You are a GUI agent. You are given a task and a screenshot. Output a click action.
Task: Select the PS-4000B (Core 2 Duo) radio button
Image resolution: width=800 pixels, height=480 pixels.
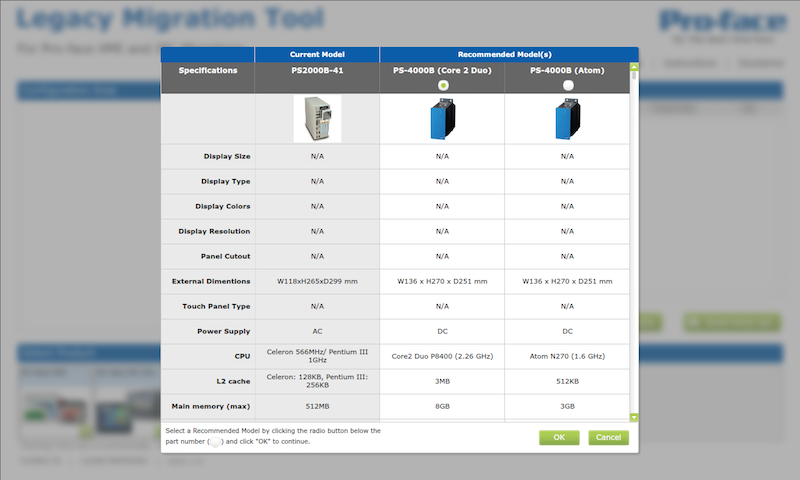tap(443, 85)
